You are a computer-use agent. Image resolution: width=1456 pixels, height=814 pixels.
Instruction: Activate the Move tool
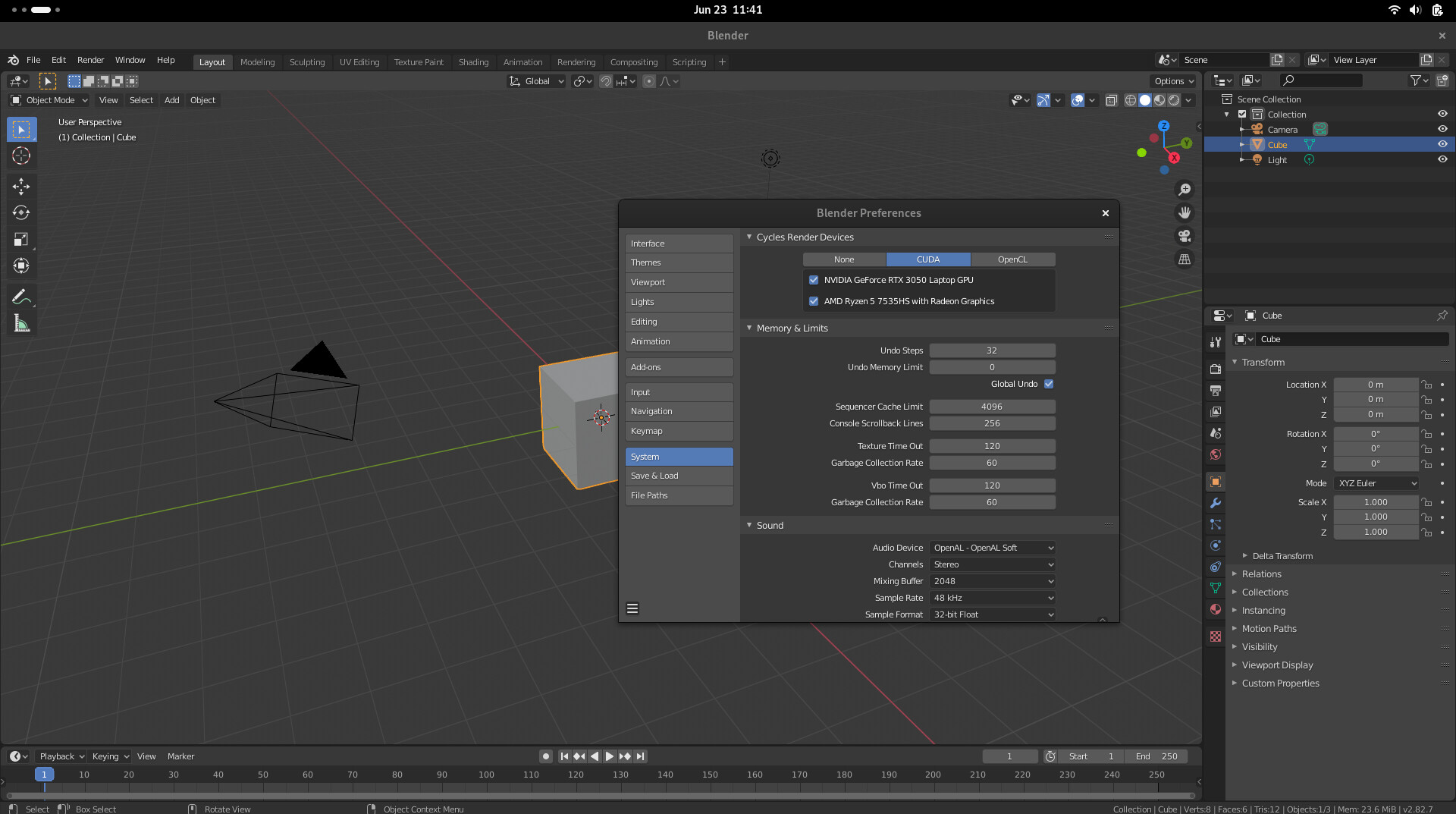click(21, 187)
